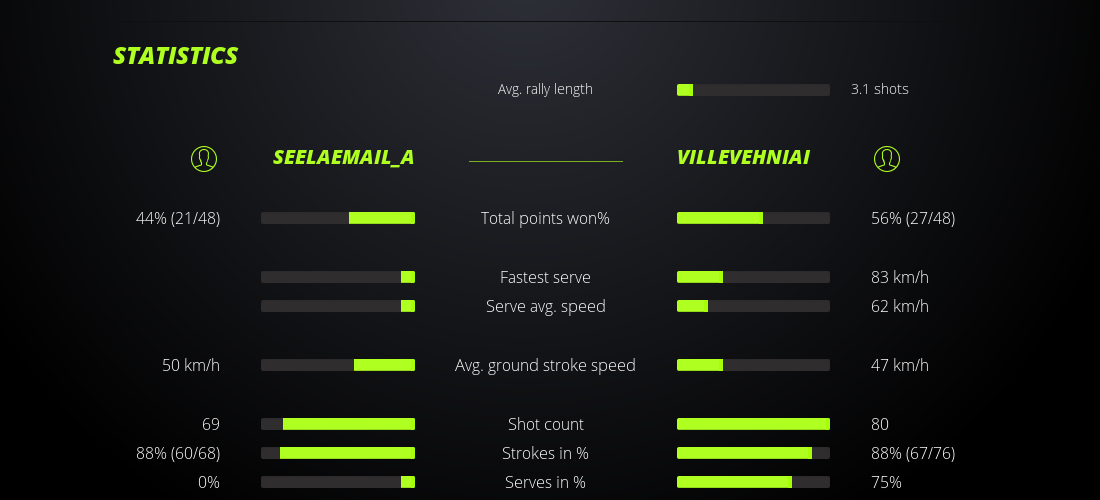
Task: Click the Strokes in % label
Action: pos(545,453)
